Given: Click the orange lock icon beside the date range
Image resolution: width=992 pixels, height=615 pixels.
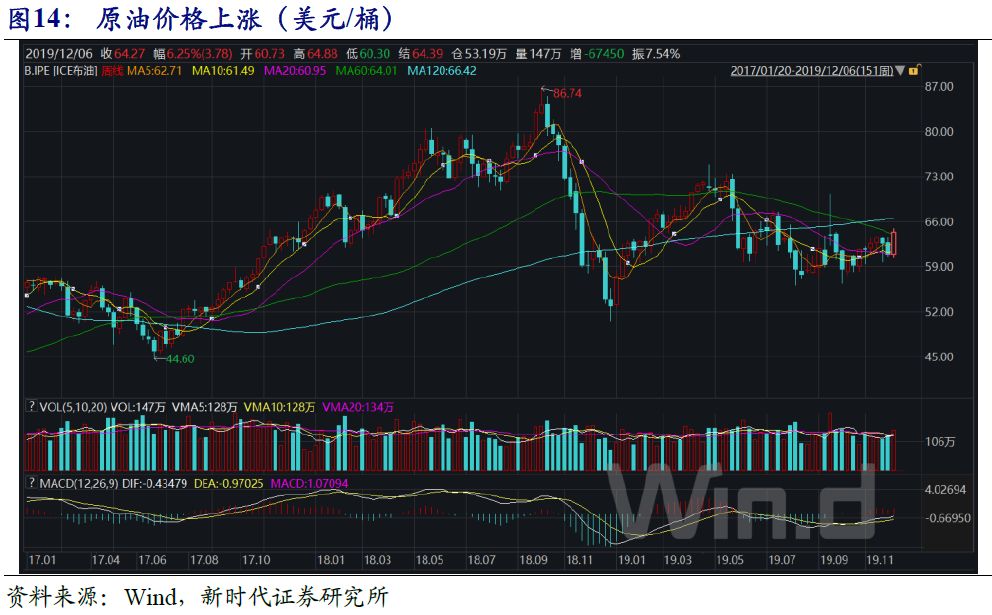Looking at the screenshot, I should [x=913, y=71].
